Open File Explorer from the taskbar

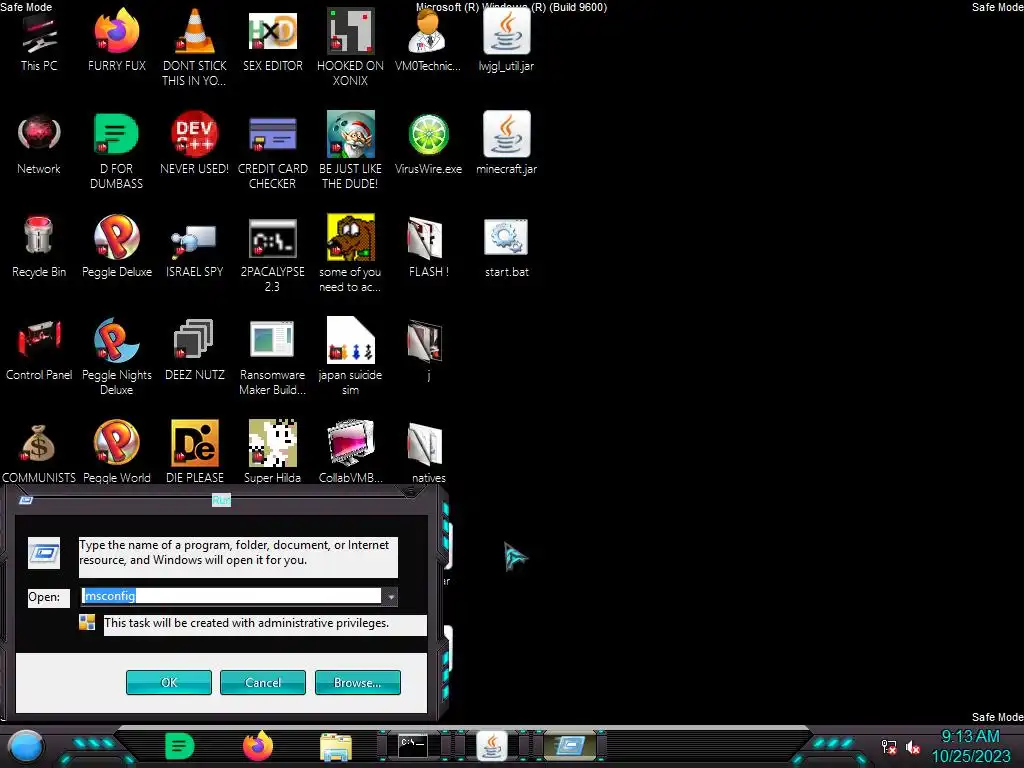336,746
